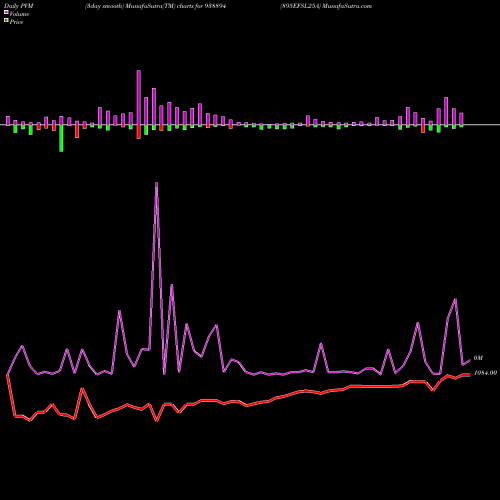
Task: Click the longest green downward bar
Action: [x=61, y=138]
